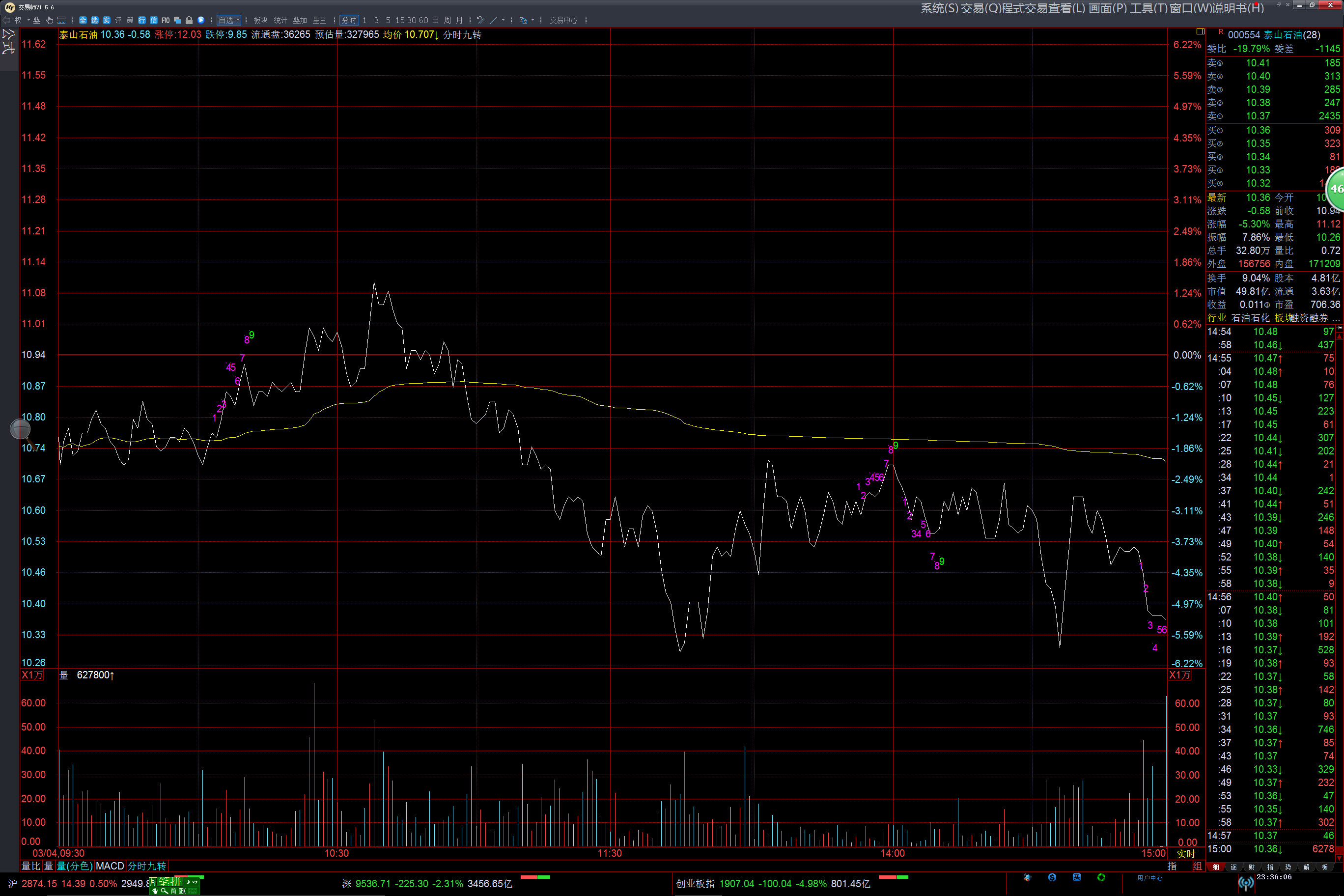1344x896 pixels.
Task: Select the line drawing tool icon
Action: coord(494,20)
